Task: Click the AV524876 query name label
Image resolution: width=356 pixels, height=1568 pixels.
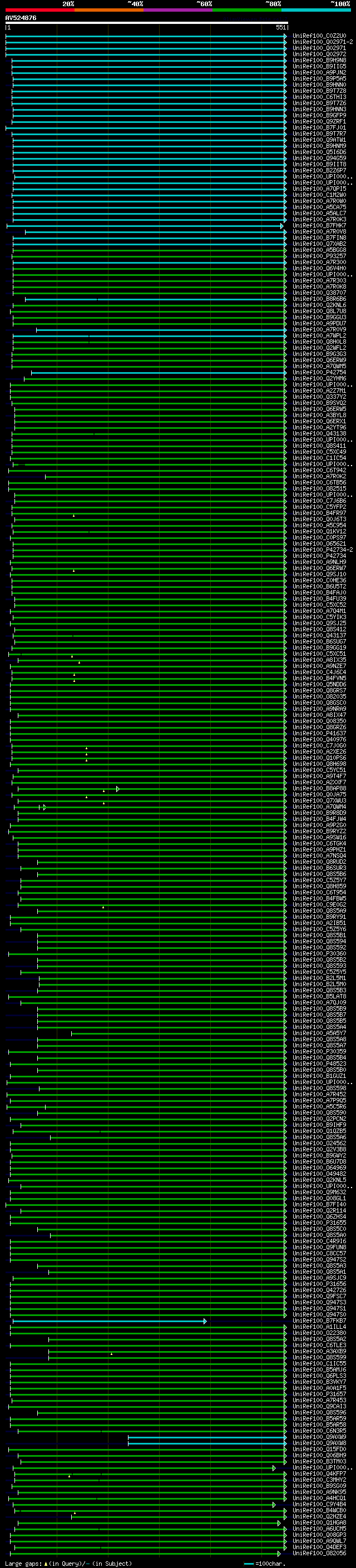Action: point(21,18)
